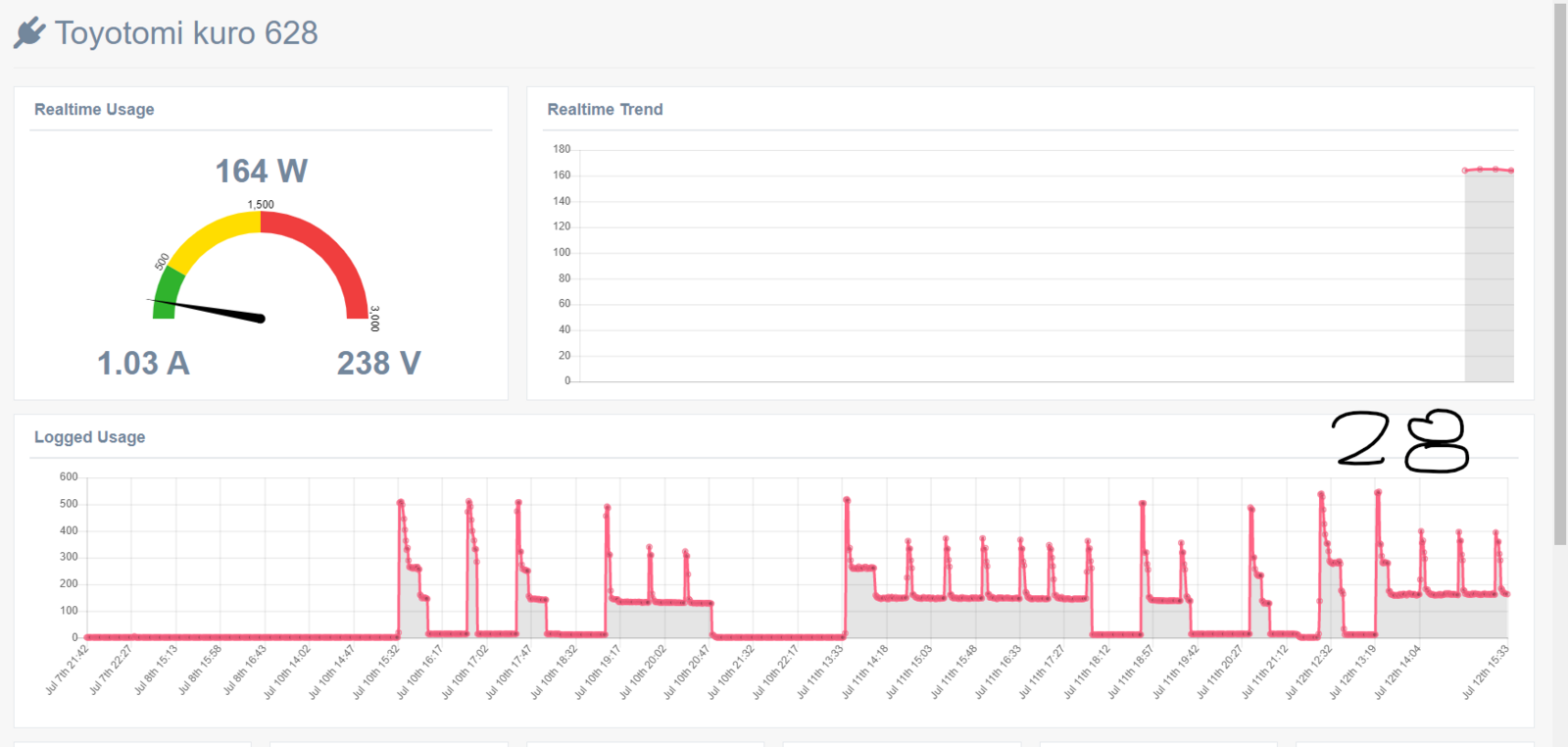Click the Jul 10th 15:32 axis label

tap(376, 672)
